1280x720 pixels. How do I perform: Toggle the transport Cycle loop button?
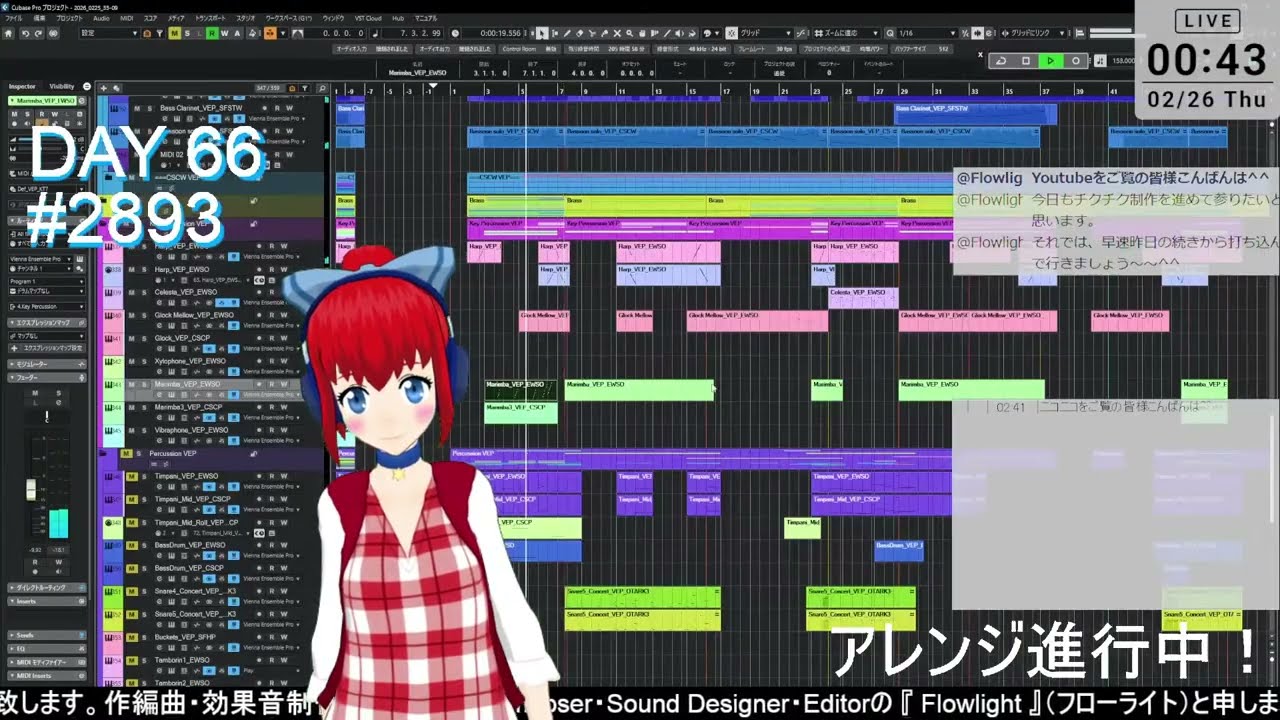[x=1001, y=61]
